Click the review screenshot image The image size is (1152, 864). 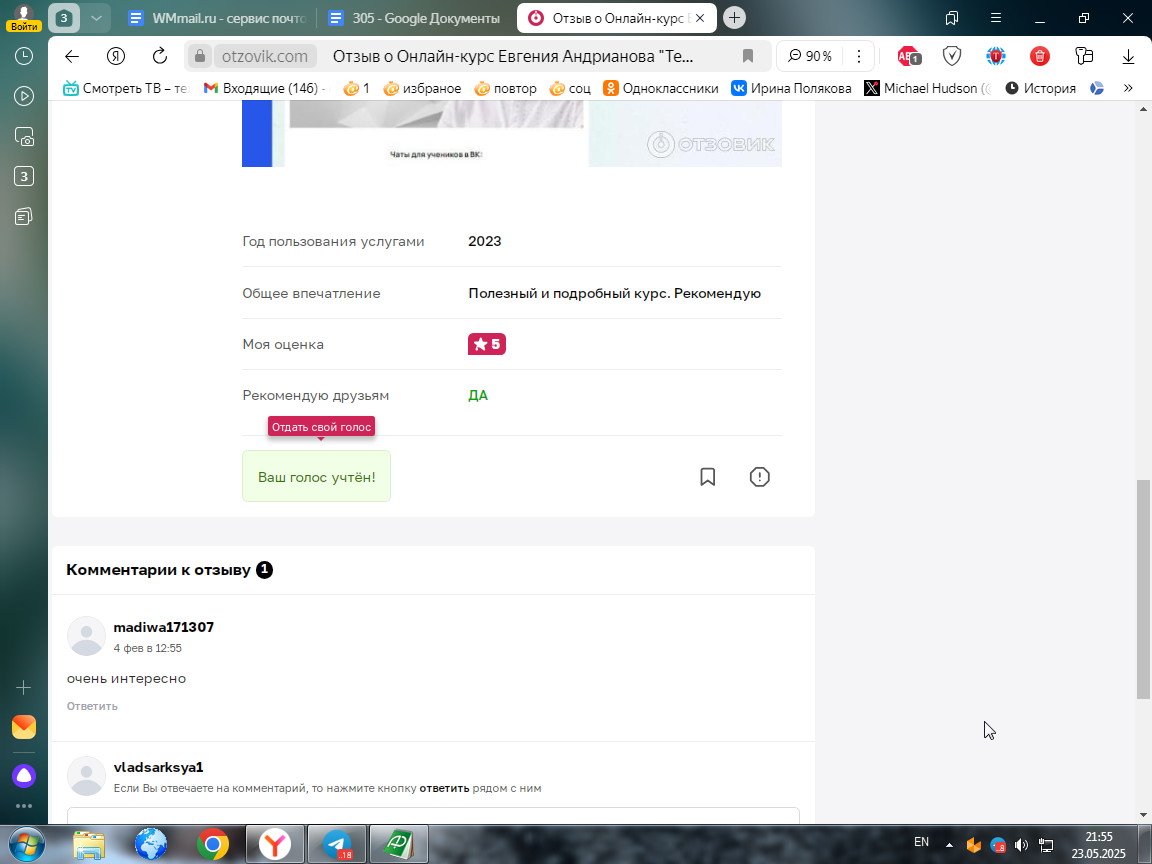(511, 133)
